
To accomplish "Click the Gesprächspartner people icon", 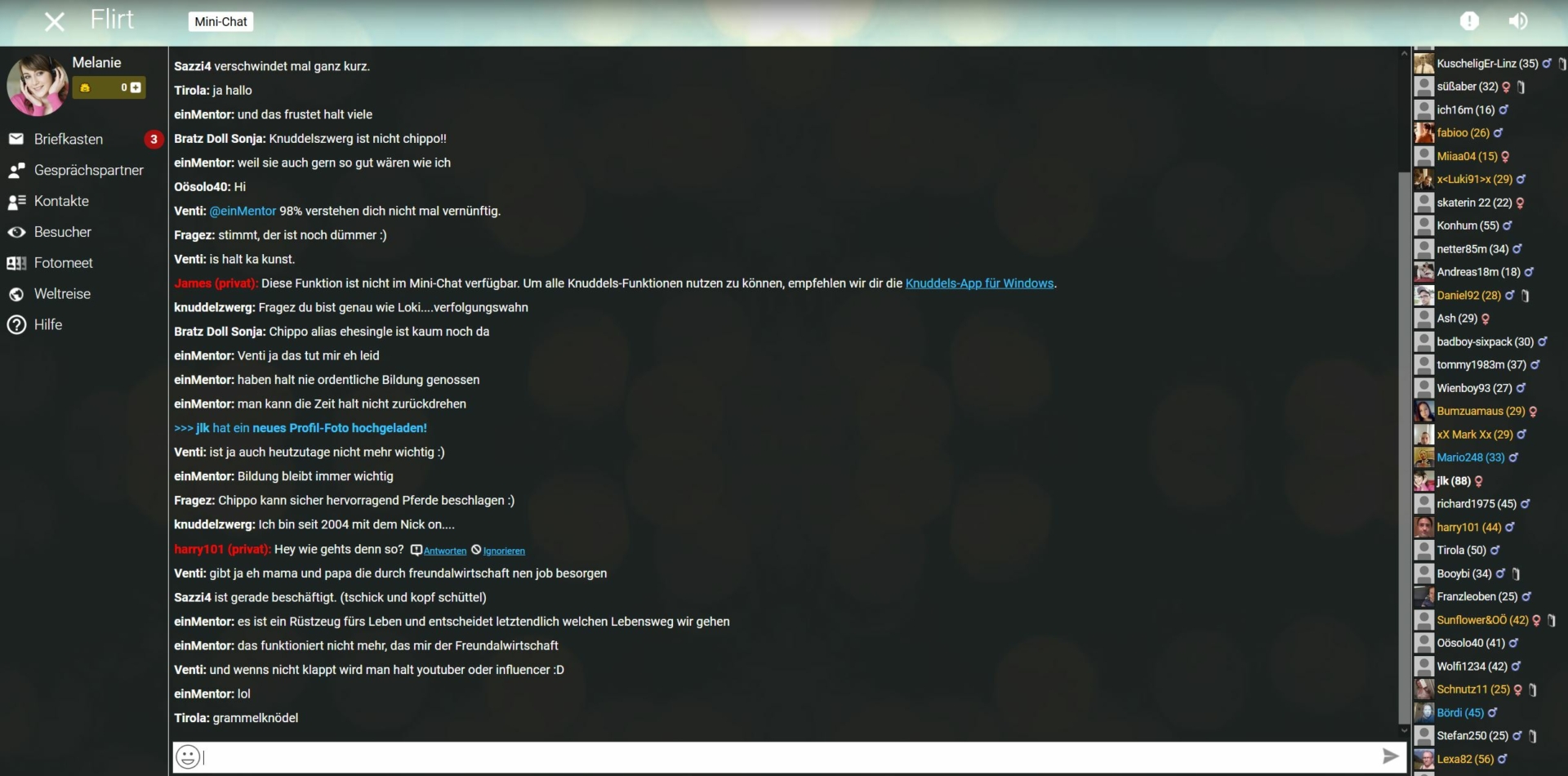I will coord(16,170).
